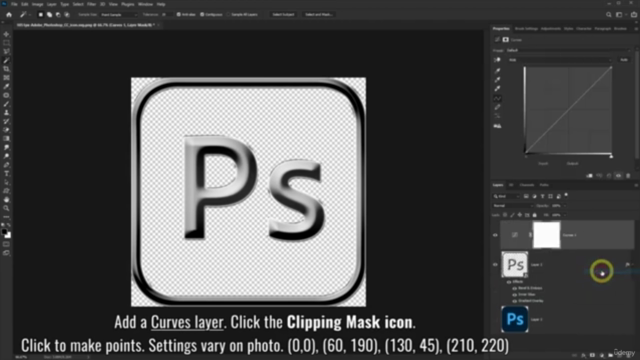Screen dimensions: 640x360
Task: Open the Filter menu
Action: 91,4
